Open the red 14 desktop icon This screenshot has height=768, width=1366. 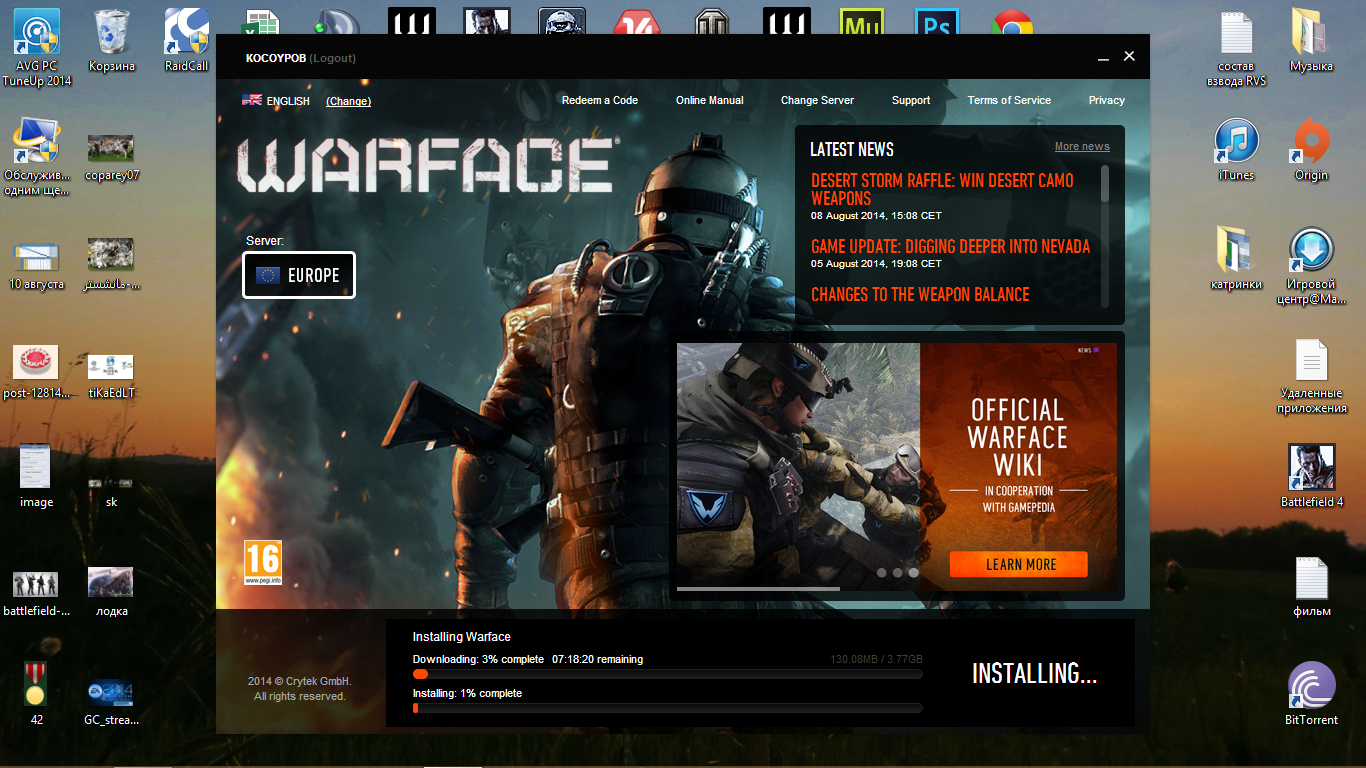[x=637, y=22]
